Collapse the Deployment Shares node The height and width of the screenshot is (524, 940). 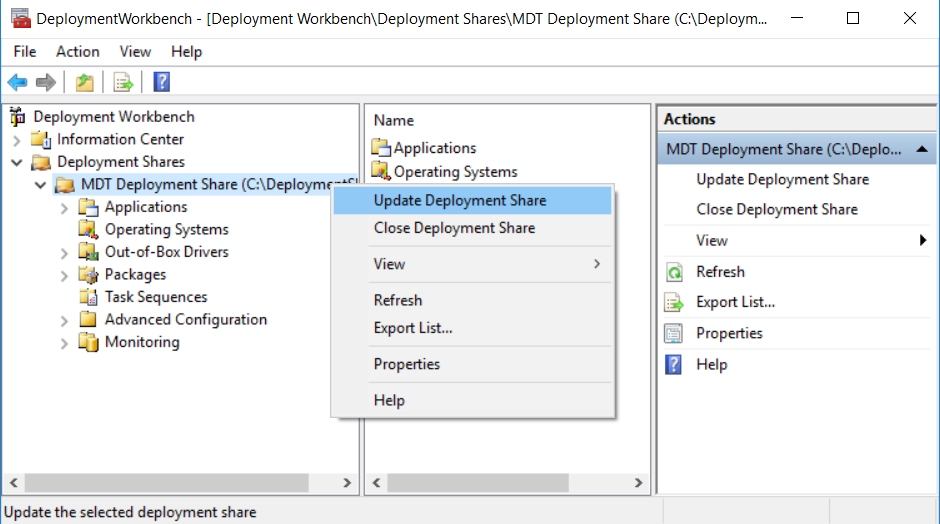17,162
